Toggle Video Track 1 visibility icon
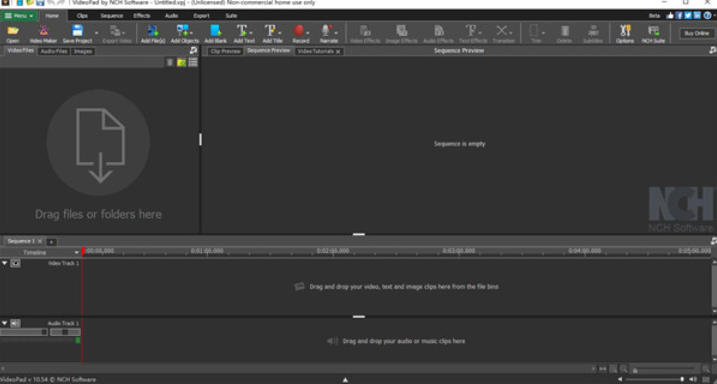The width and height of the screenshot is (717, 384). click(16, 263)
